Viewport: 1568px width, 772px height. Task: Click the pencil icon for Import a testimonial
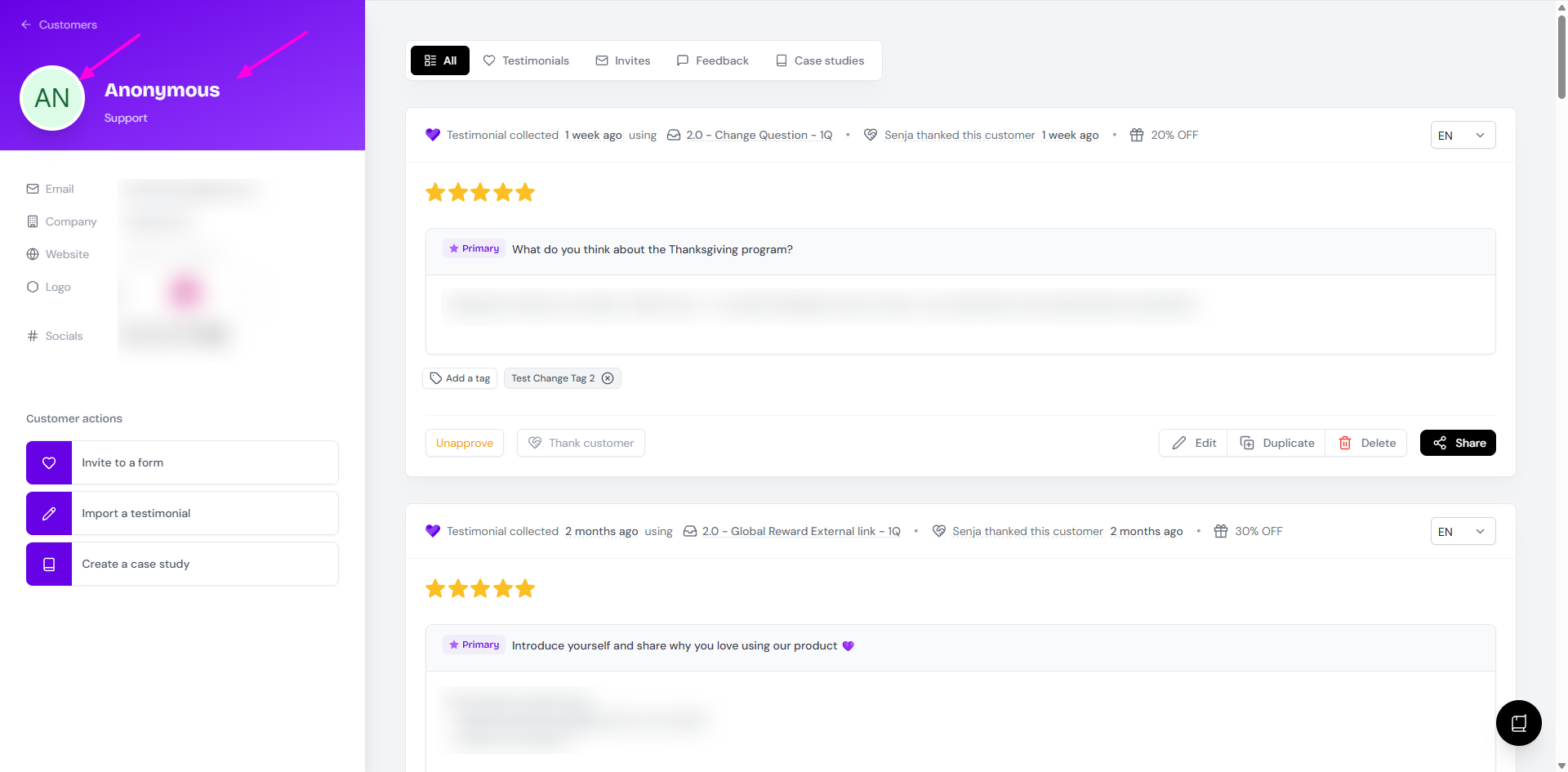coord(49,513)
